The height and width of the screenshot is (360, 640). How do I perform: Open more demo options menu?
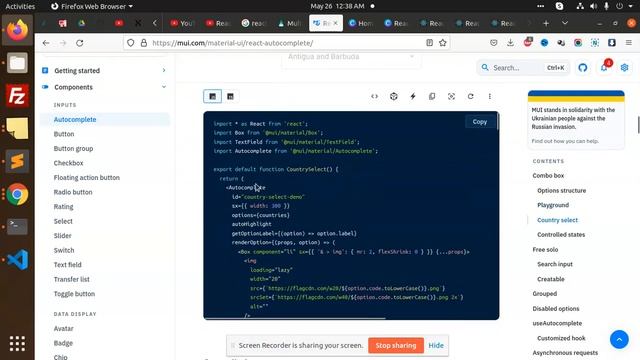(490, 96)
